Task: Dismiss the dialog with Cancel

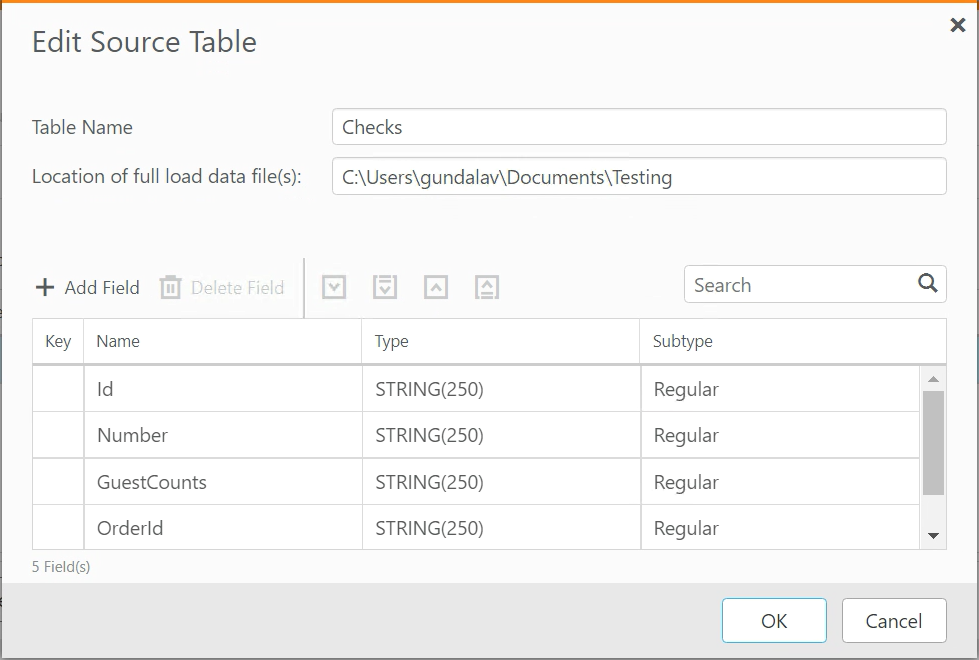Action: point(893,621)
